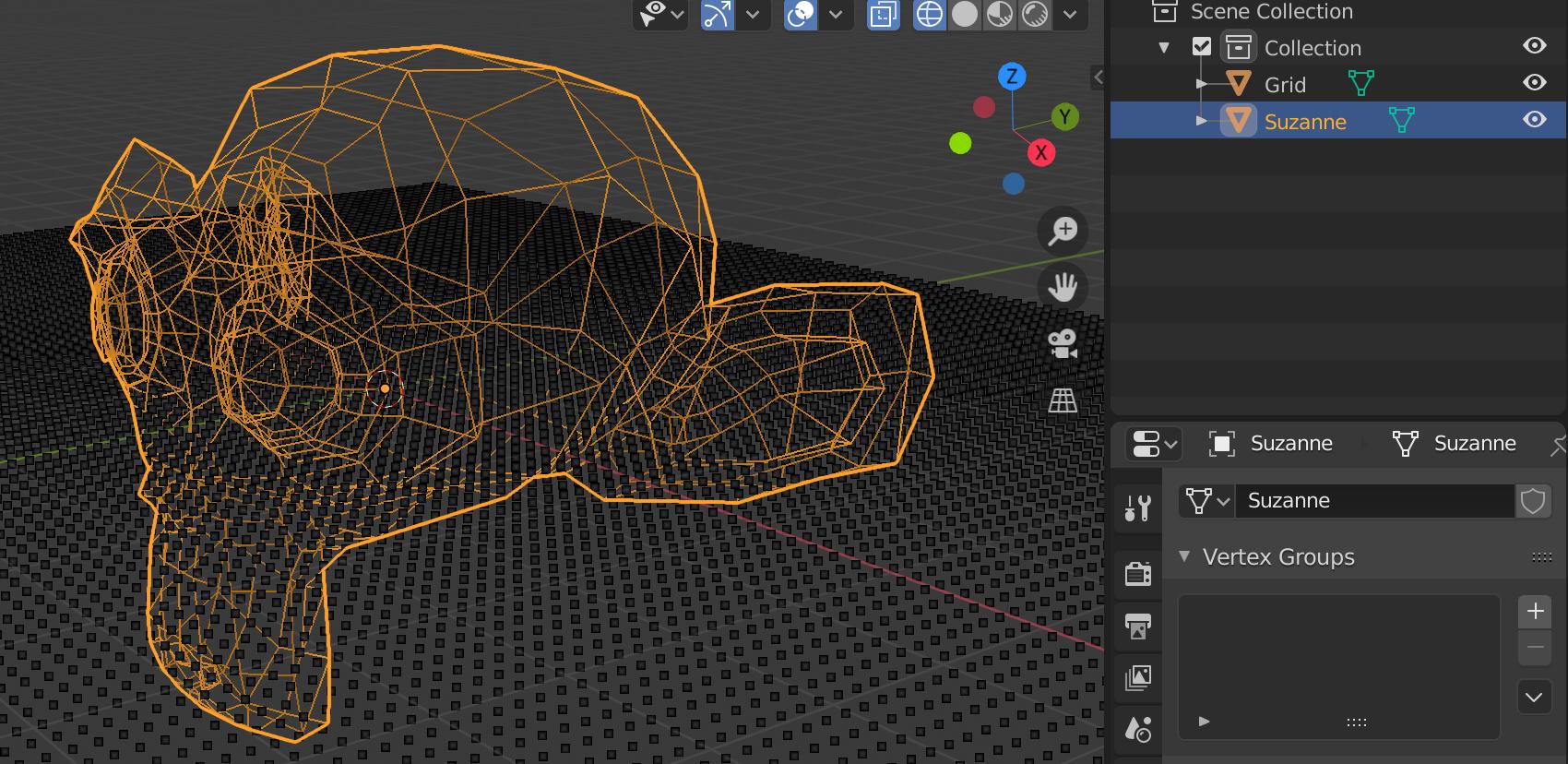Select the Grid object in outliner
Viewport: 1568px width, 764px height.
click(x=1285, y=85)
